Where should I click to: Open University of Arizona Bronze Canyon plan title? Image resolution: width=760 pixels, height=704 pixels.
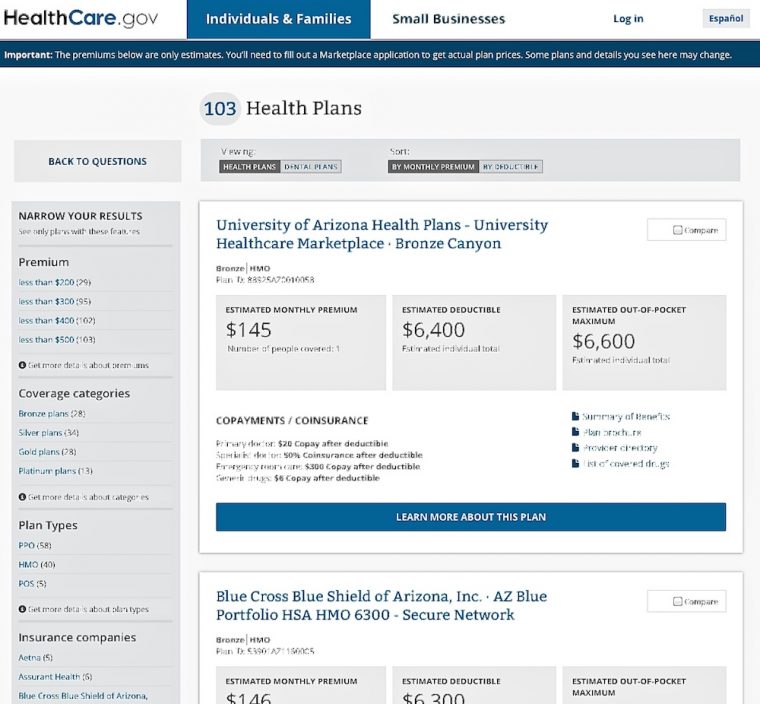(x=382, y=234)
